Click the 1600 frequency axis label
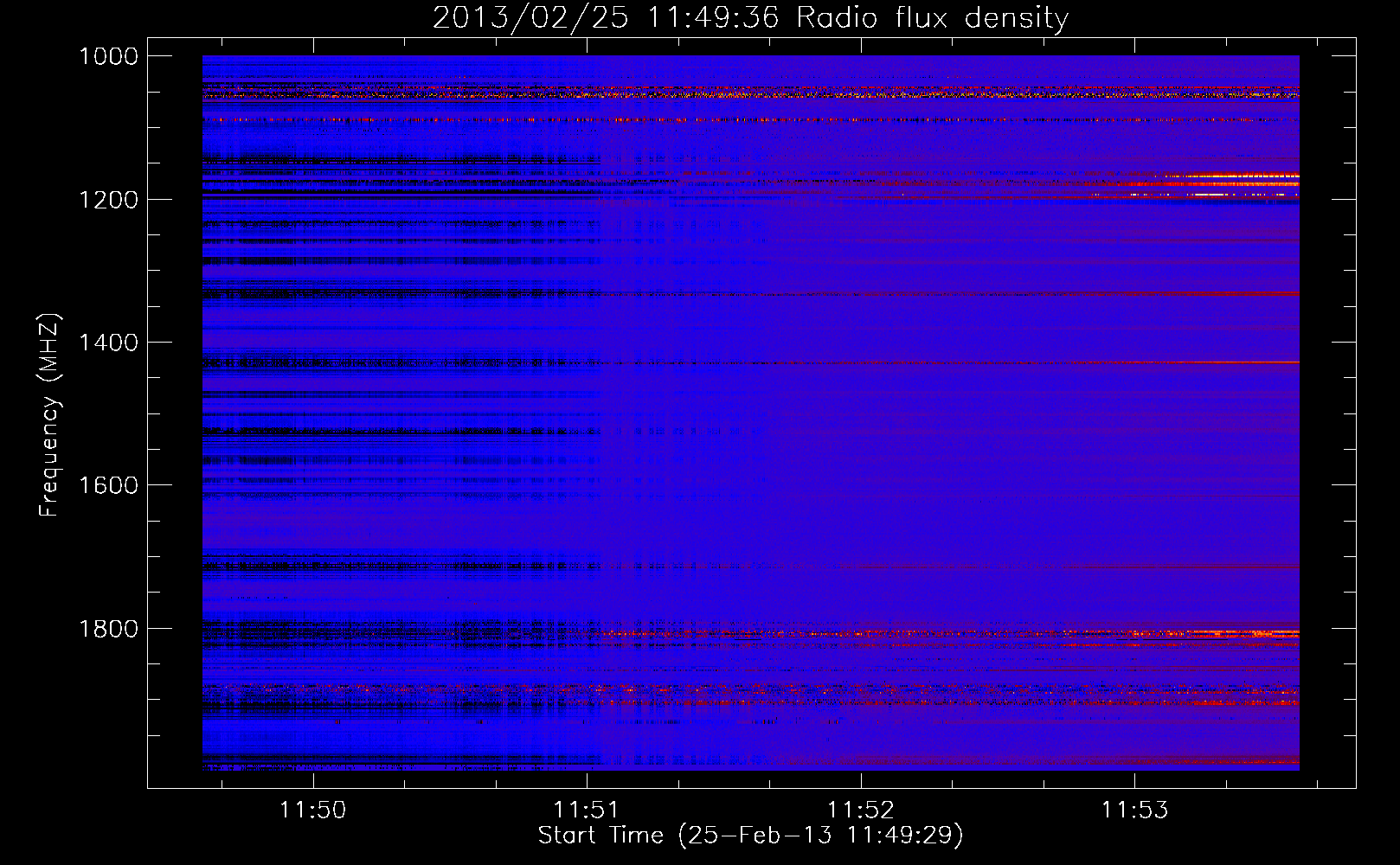The width and height of the screenshot is (1400, 865). pos(108,485)
